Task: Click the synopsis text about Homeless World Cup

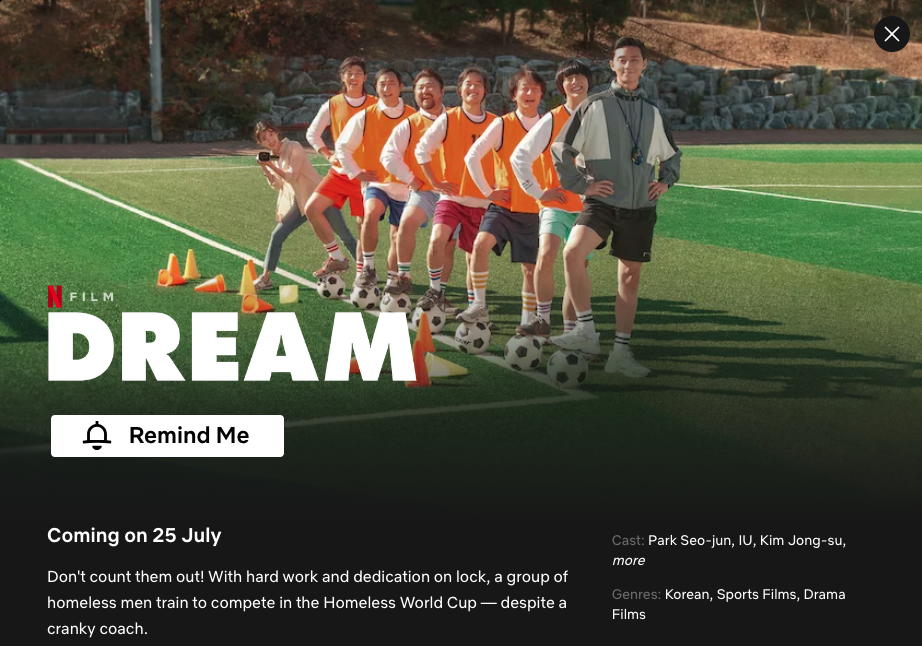Action: 308,603
